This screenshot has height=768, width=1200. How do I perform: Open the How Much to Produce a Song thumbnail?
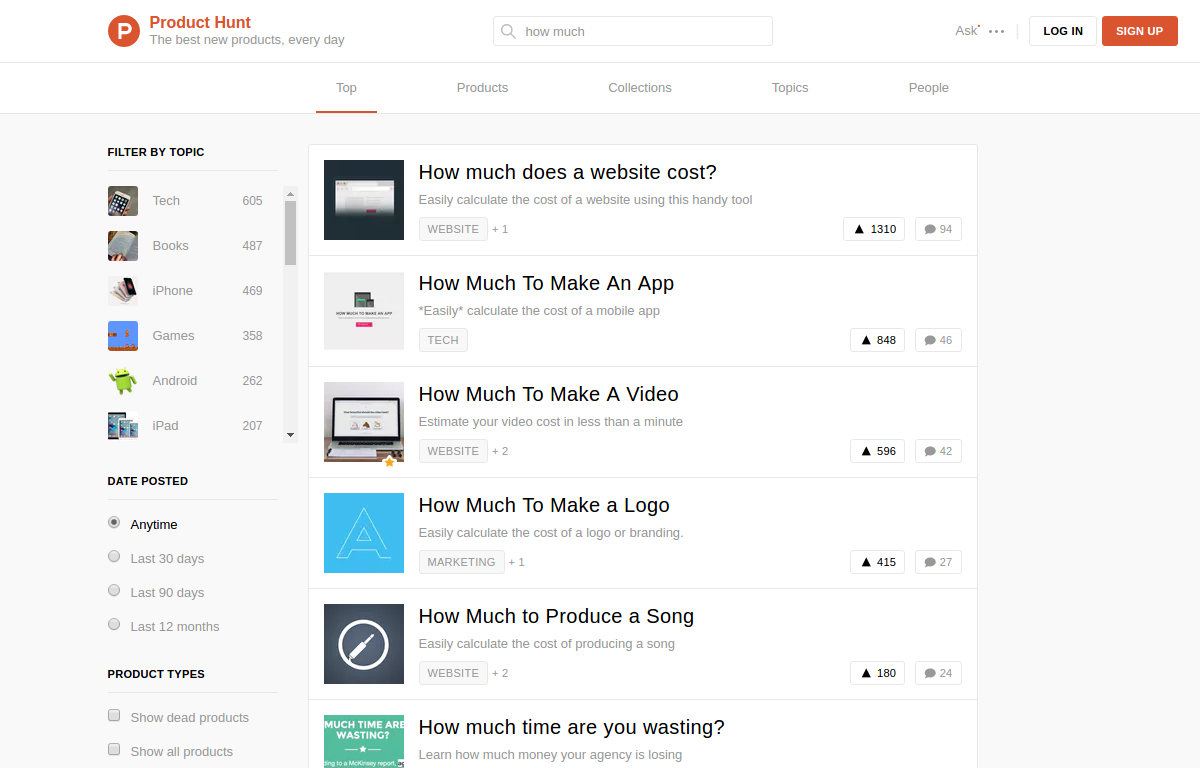(364, 644)
